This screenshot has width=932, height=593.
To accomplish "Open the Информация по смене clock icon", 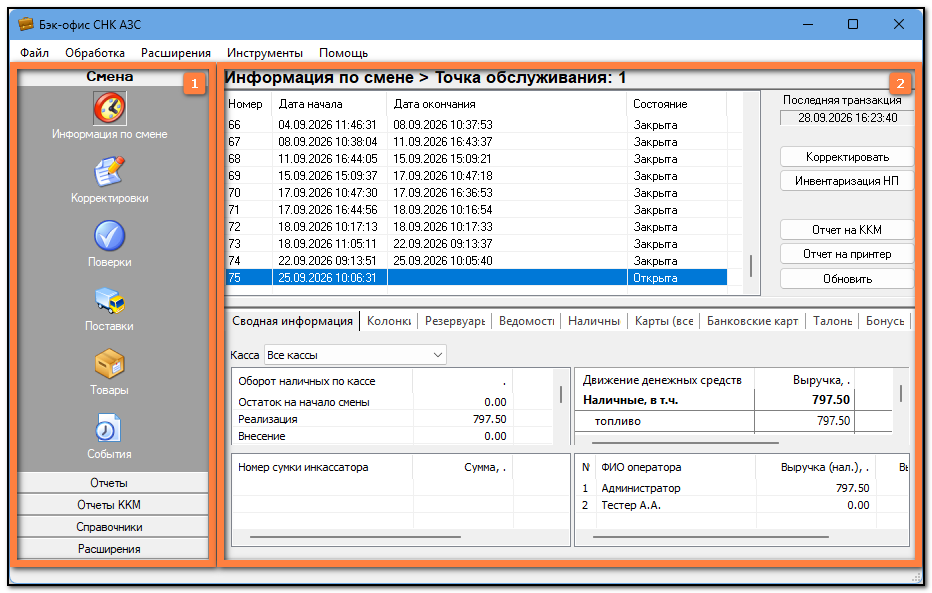I will pyautogui.click(x=109, y=108).
